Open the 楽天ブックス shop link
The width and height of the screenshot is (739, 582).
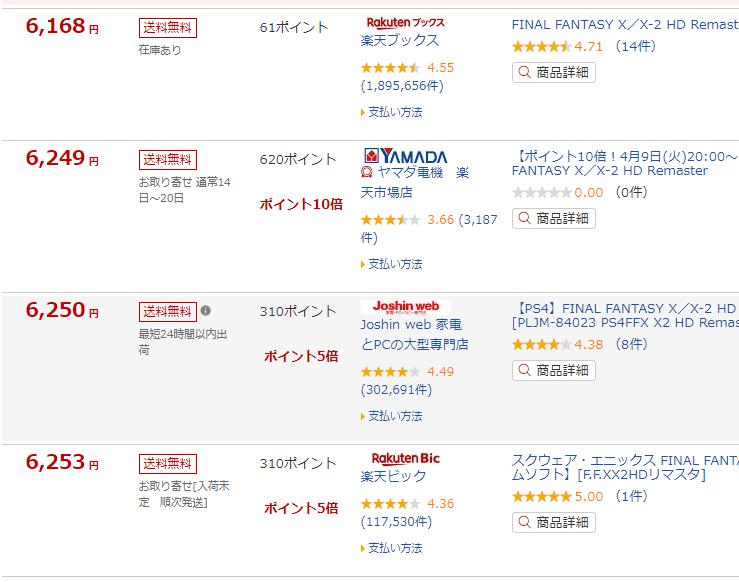tap(400, 41)
